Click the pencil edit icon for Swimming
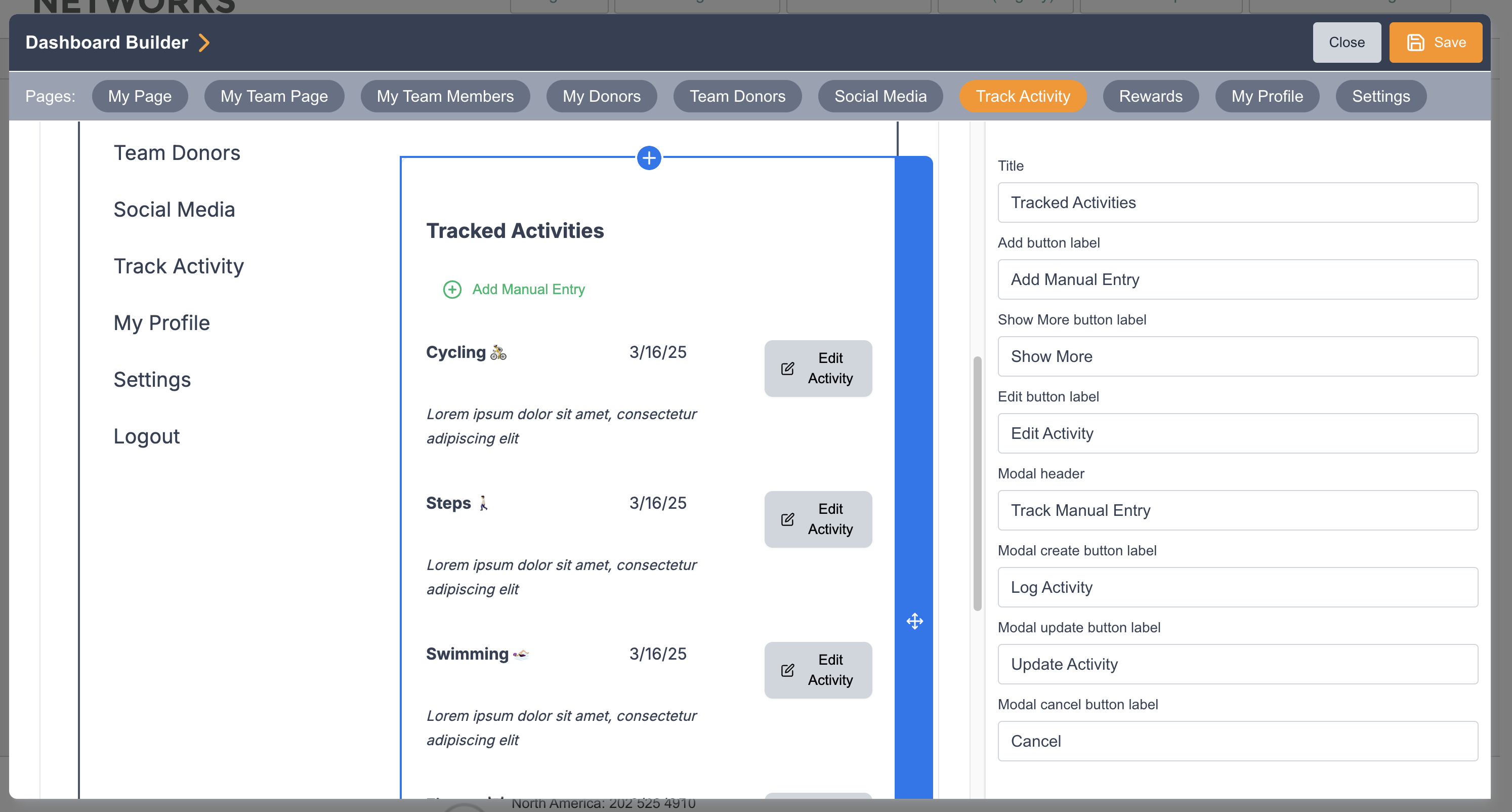This screenshot has width=1512, height=812. tap(788, 670)
